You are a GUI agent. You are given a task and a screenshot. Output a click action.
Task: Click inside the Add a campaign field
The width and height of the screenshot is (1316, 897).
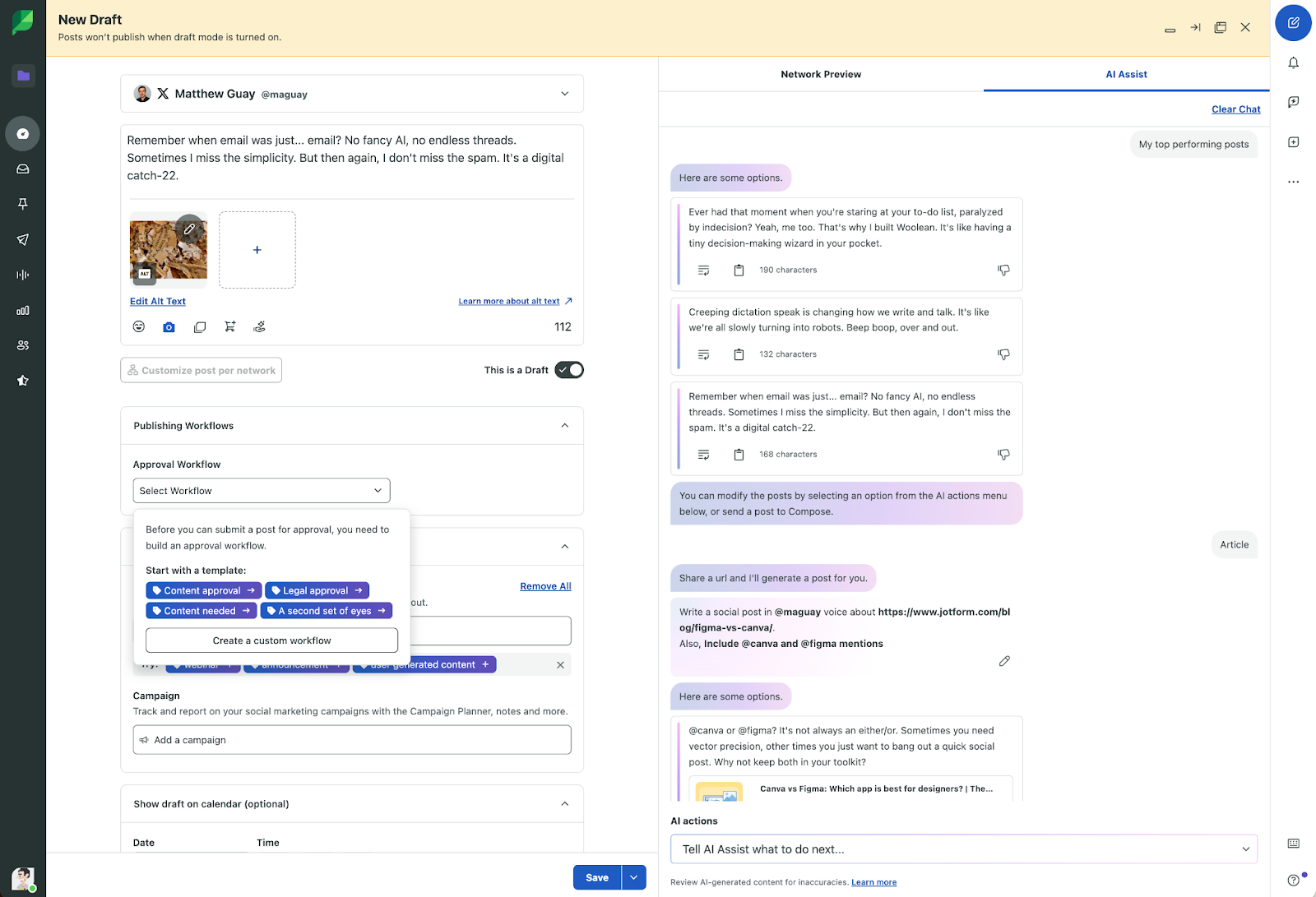[351, 739]
